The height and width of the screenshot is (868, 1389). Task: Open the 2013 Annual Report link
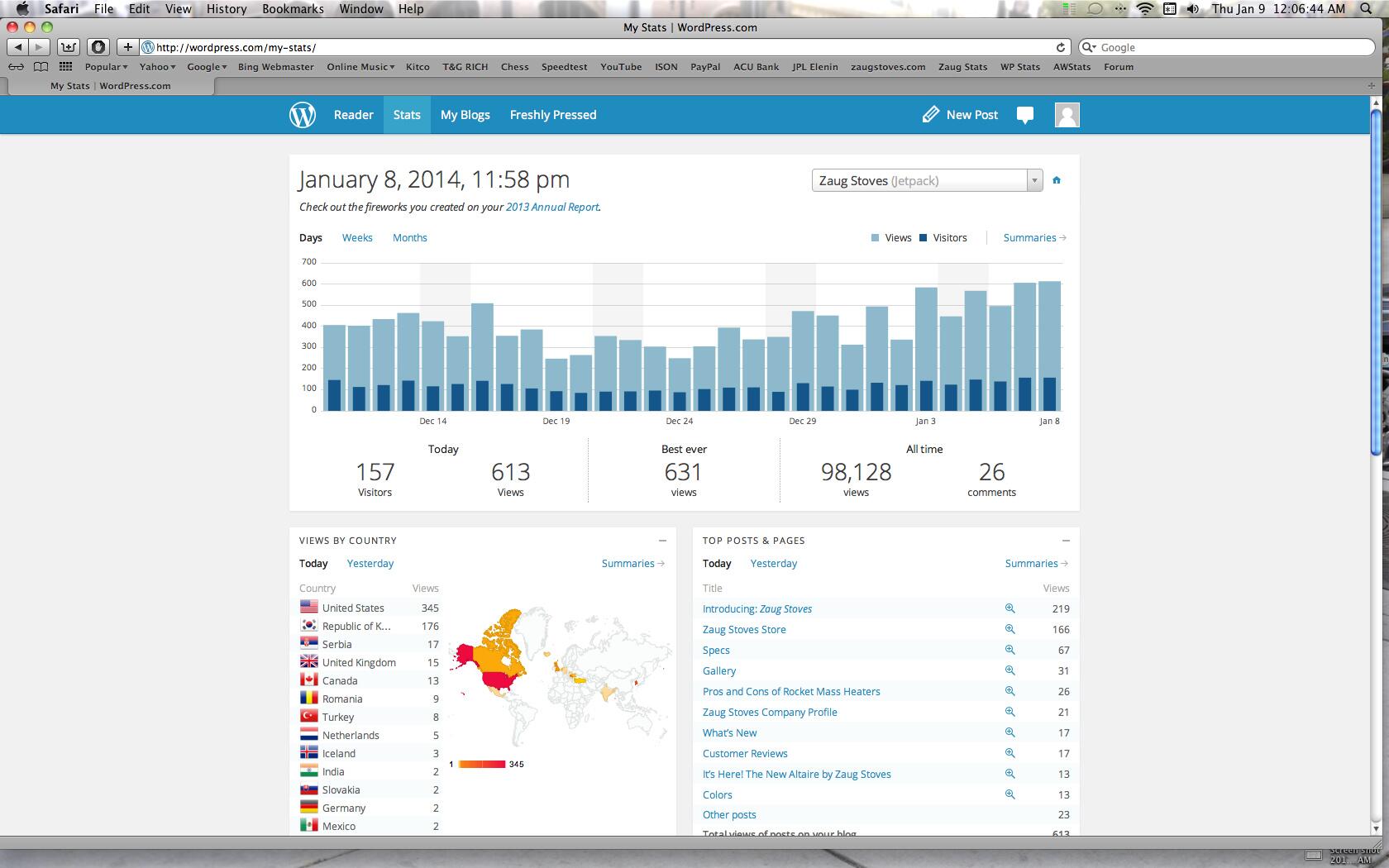[552, 207]
